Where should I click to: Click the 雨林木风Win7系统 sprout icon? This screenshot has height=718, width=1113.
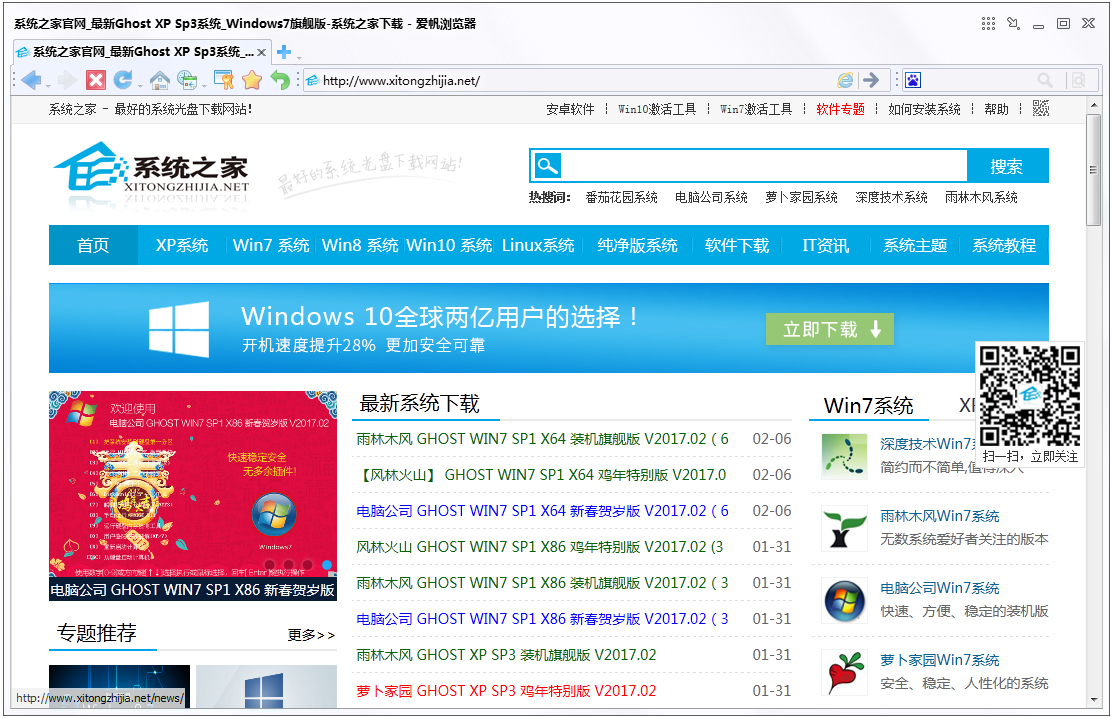(844, 528)
